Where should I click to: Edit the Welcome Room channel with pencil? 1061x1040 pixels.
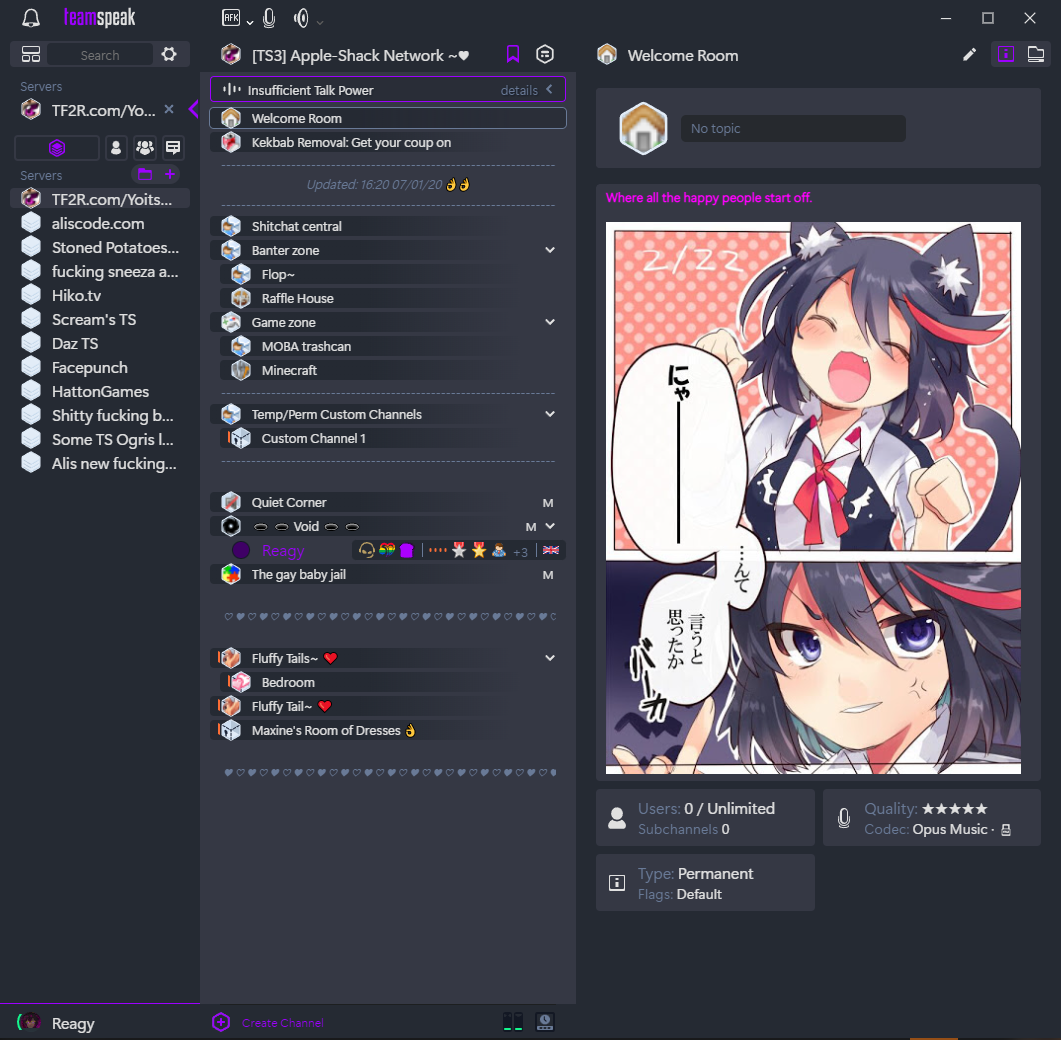[x=970, y=55]
